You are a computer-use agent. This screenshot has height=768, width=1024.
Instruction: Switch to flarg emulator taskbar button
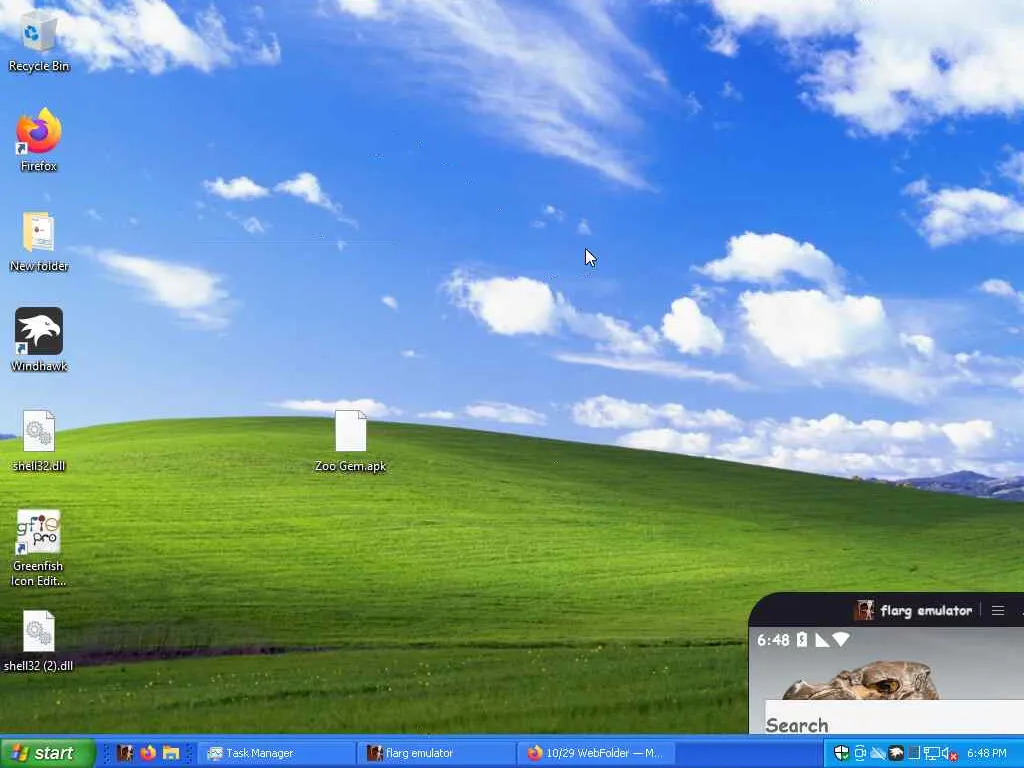click(x=438, y=753)
